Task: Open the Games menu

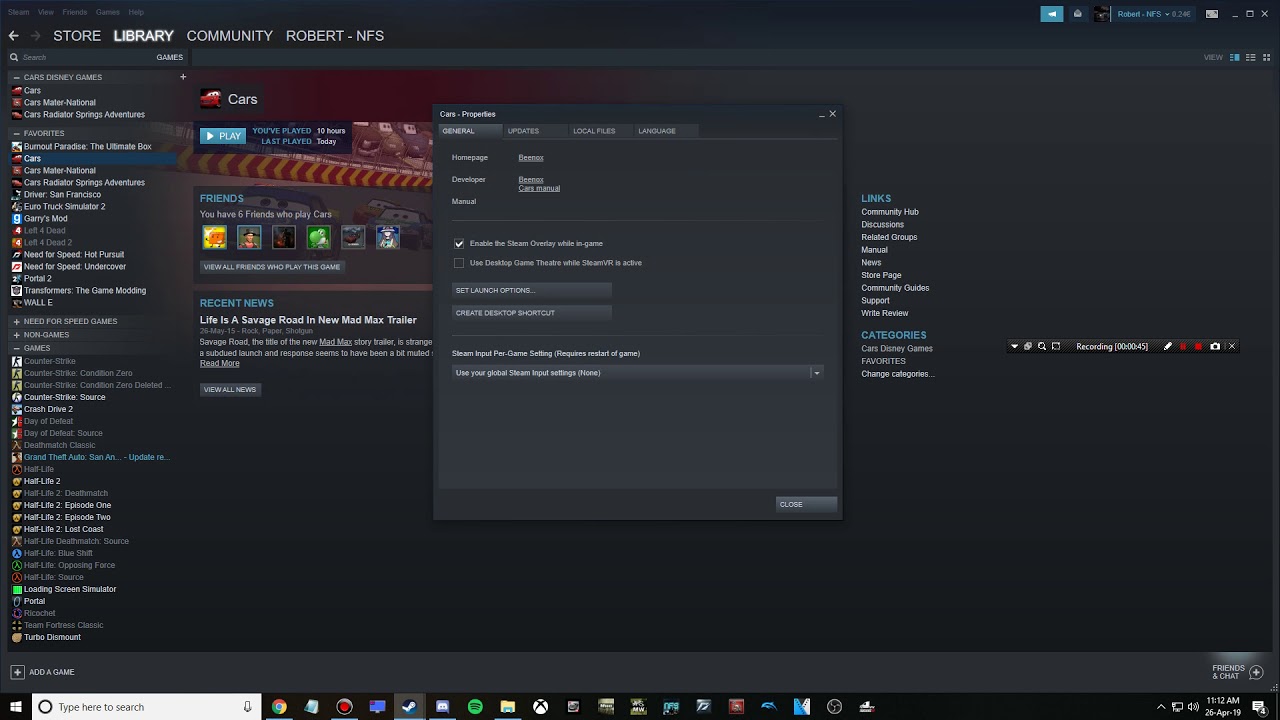Action: click(108, 12)
